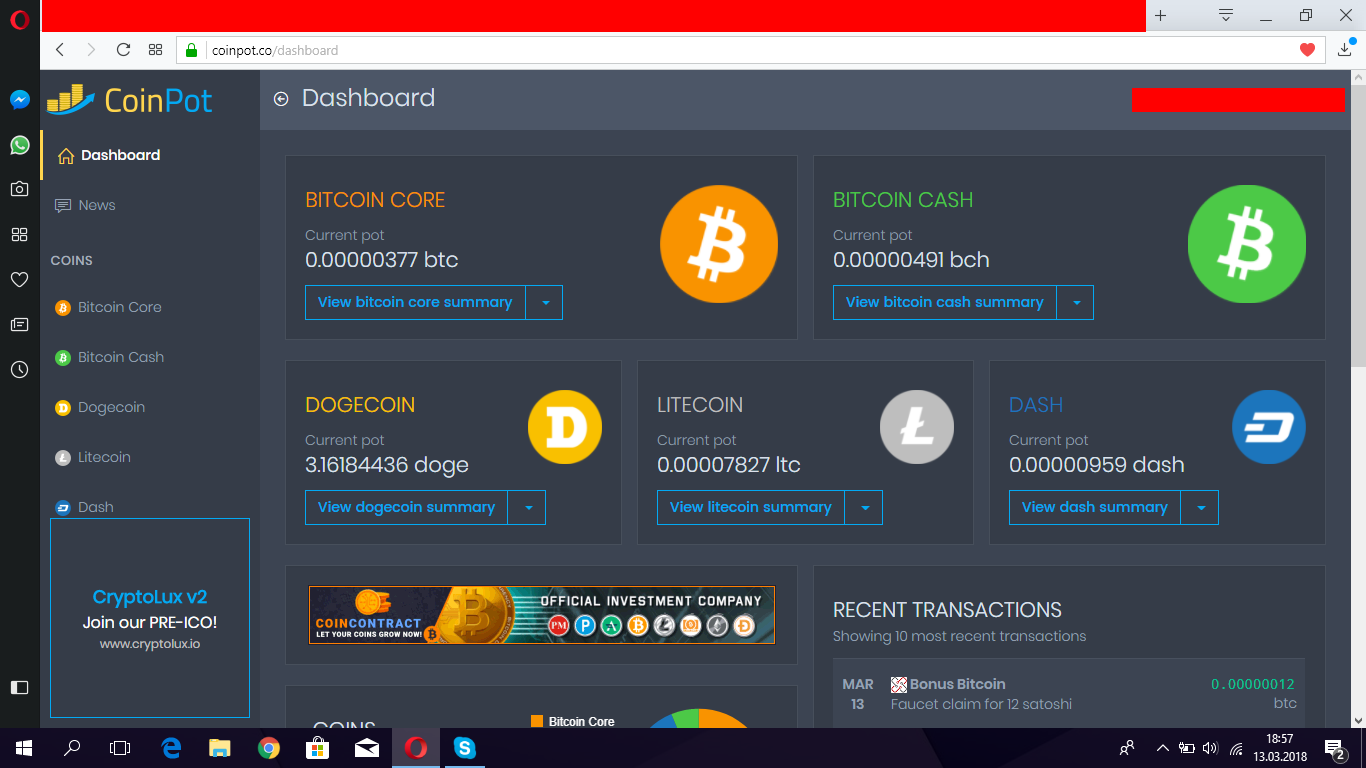This screenshot has height=768, width=1366.
Task: Toggle the sidebar panel icon at bottom
Action: (x=19, y=687)
